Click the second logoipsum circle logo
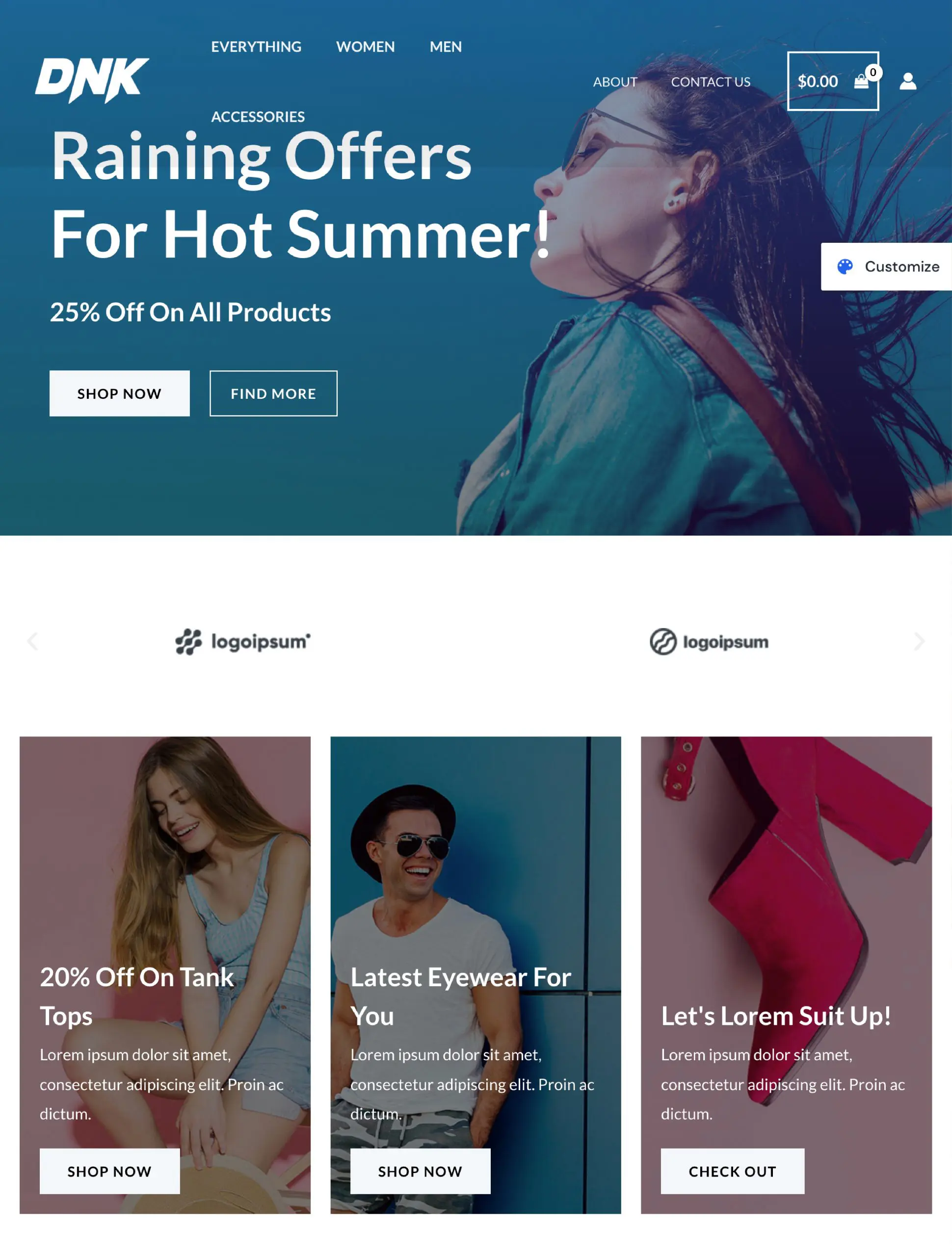The image size is (952, 1256). (709, 642)
